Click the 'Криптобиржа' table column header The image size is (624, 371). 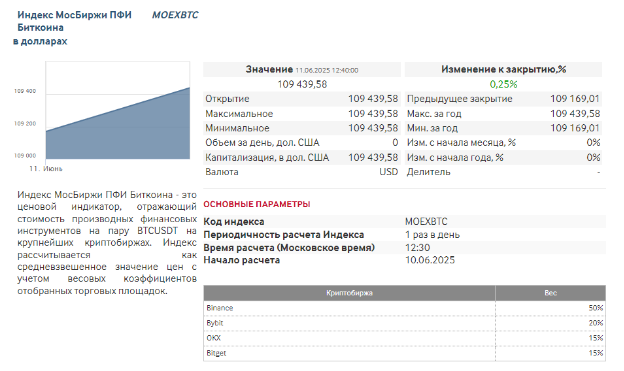pos(349,293)
